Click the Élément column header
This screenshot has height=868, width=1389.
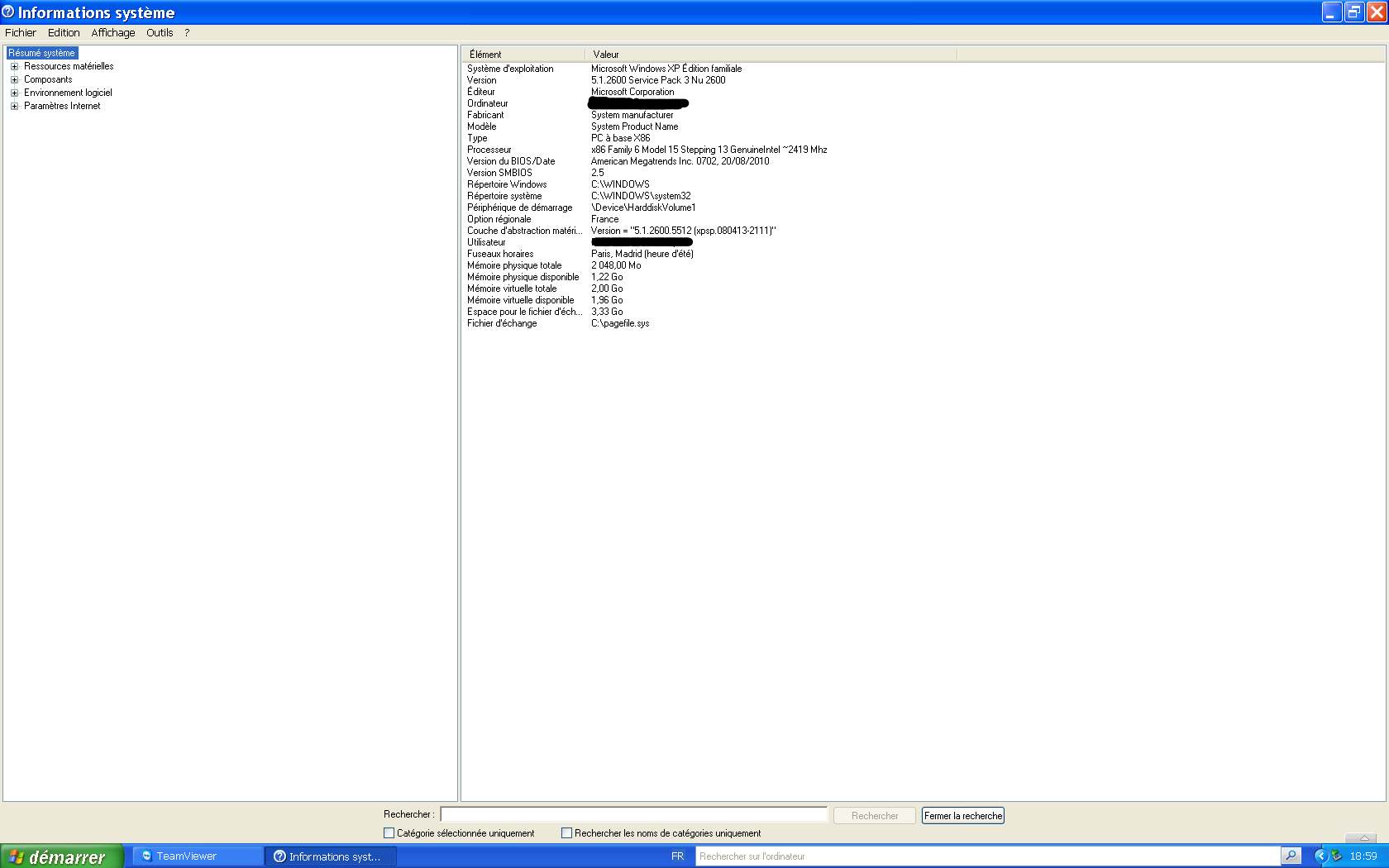pos(523,55)
